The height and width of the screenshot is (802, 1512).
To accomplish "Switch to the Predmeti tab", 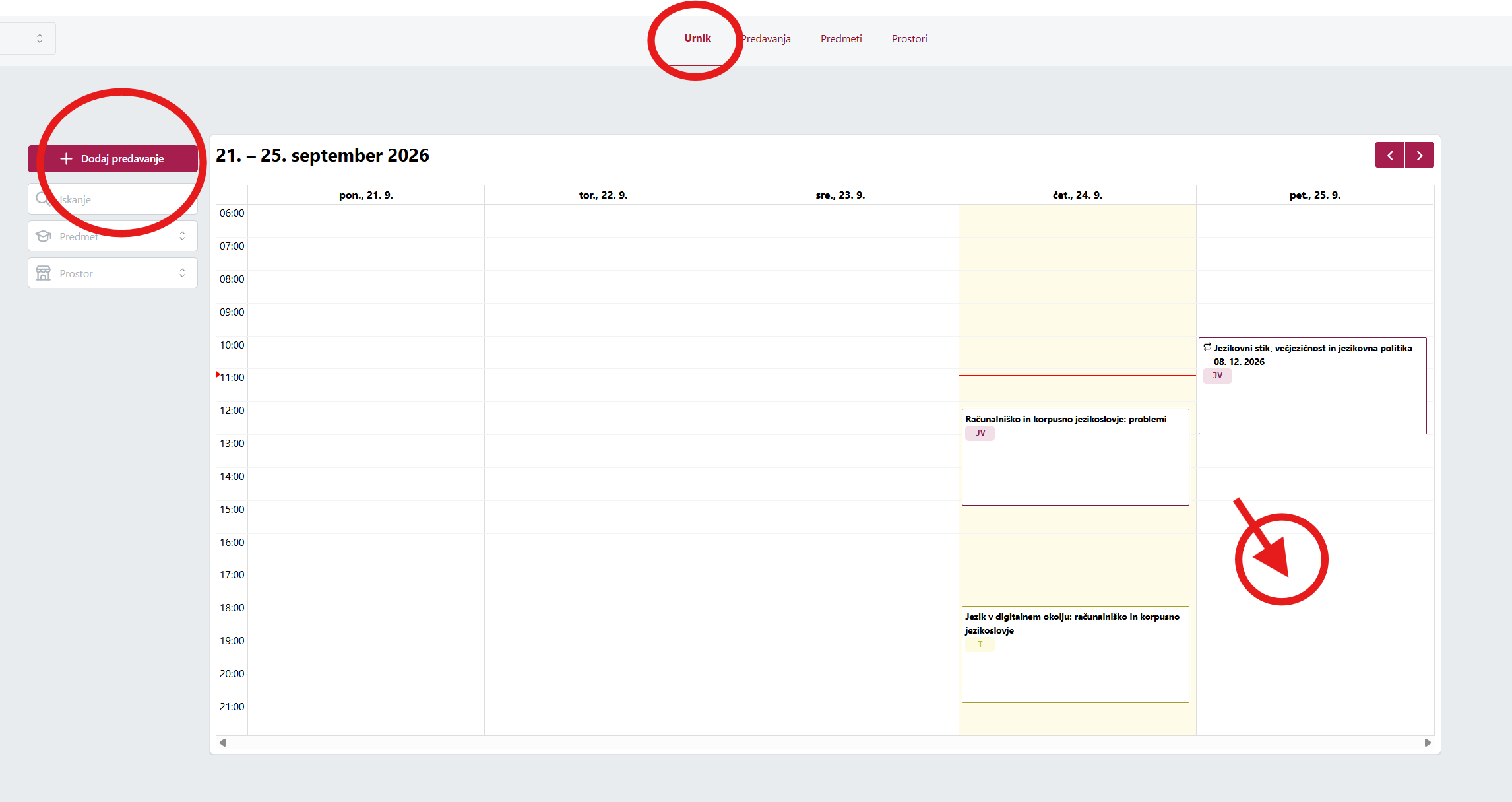I will 841,39.
